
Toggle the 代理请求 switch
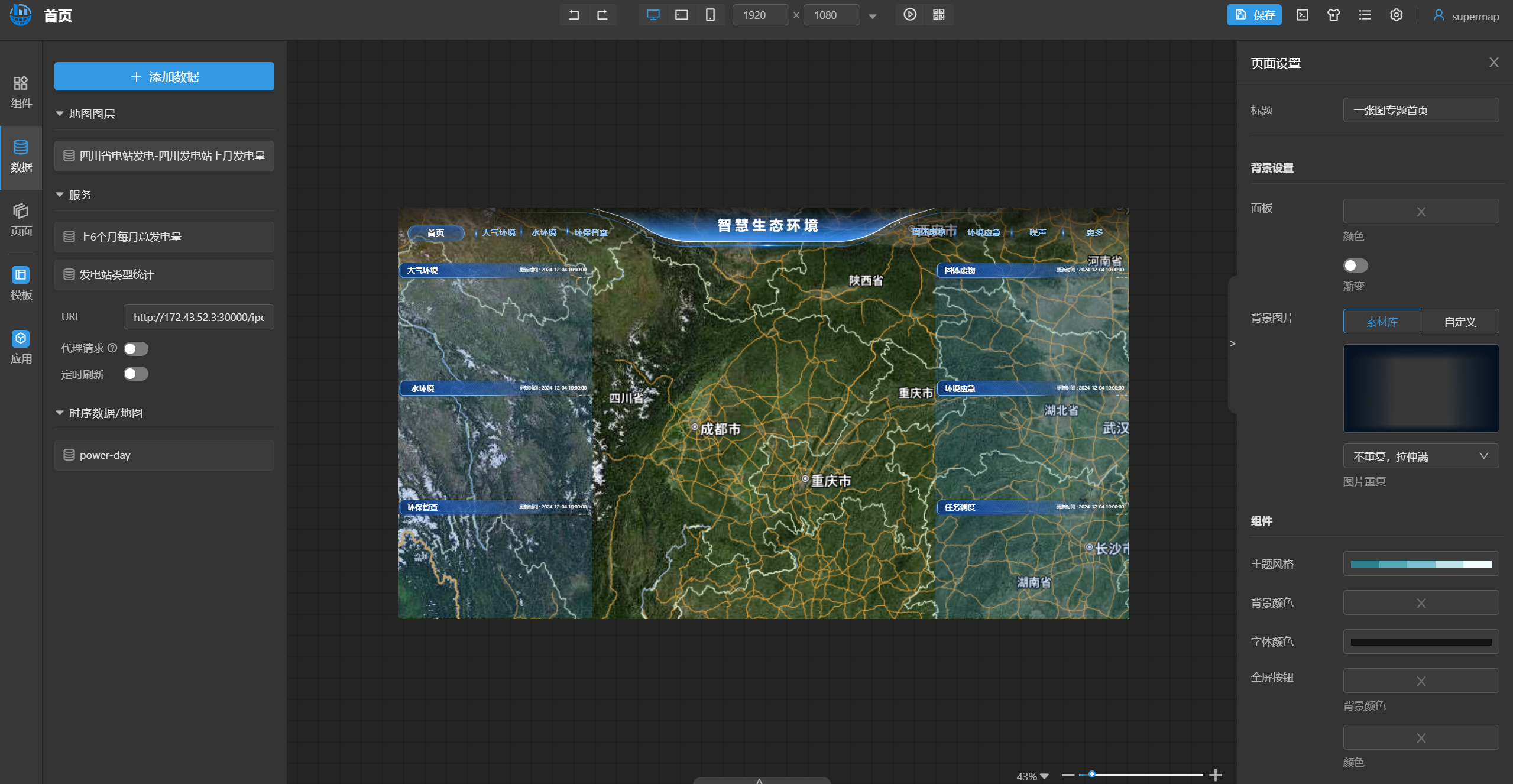coord(135,349)
